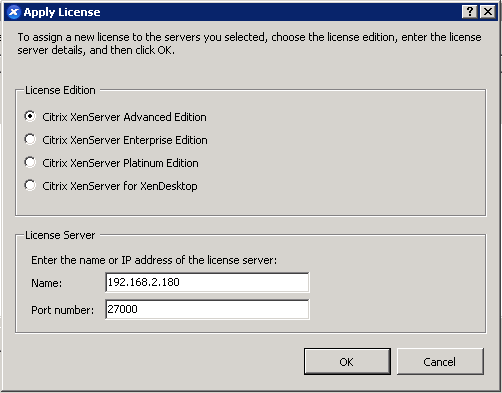
Task: Confirm license settings with OK button
Action: point(347,362)
